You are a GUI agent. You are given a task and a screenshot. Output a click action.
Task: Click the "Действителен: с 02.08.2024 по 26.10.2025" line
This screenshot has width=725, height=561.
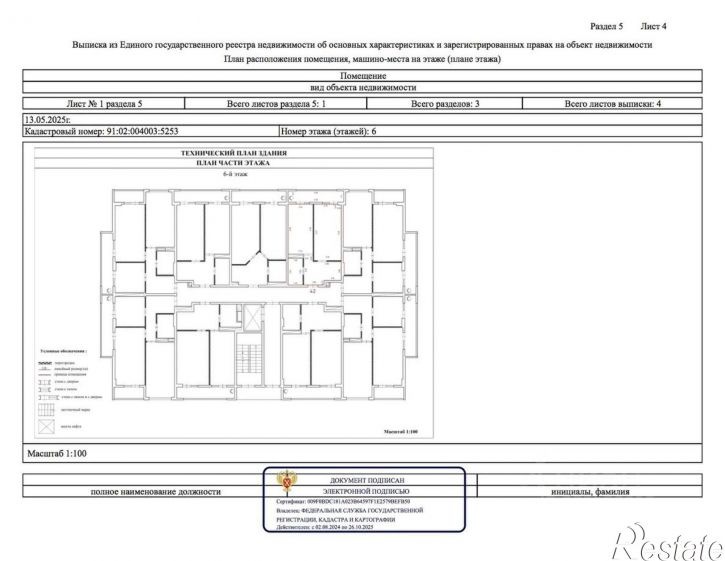click(325, 527)
